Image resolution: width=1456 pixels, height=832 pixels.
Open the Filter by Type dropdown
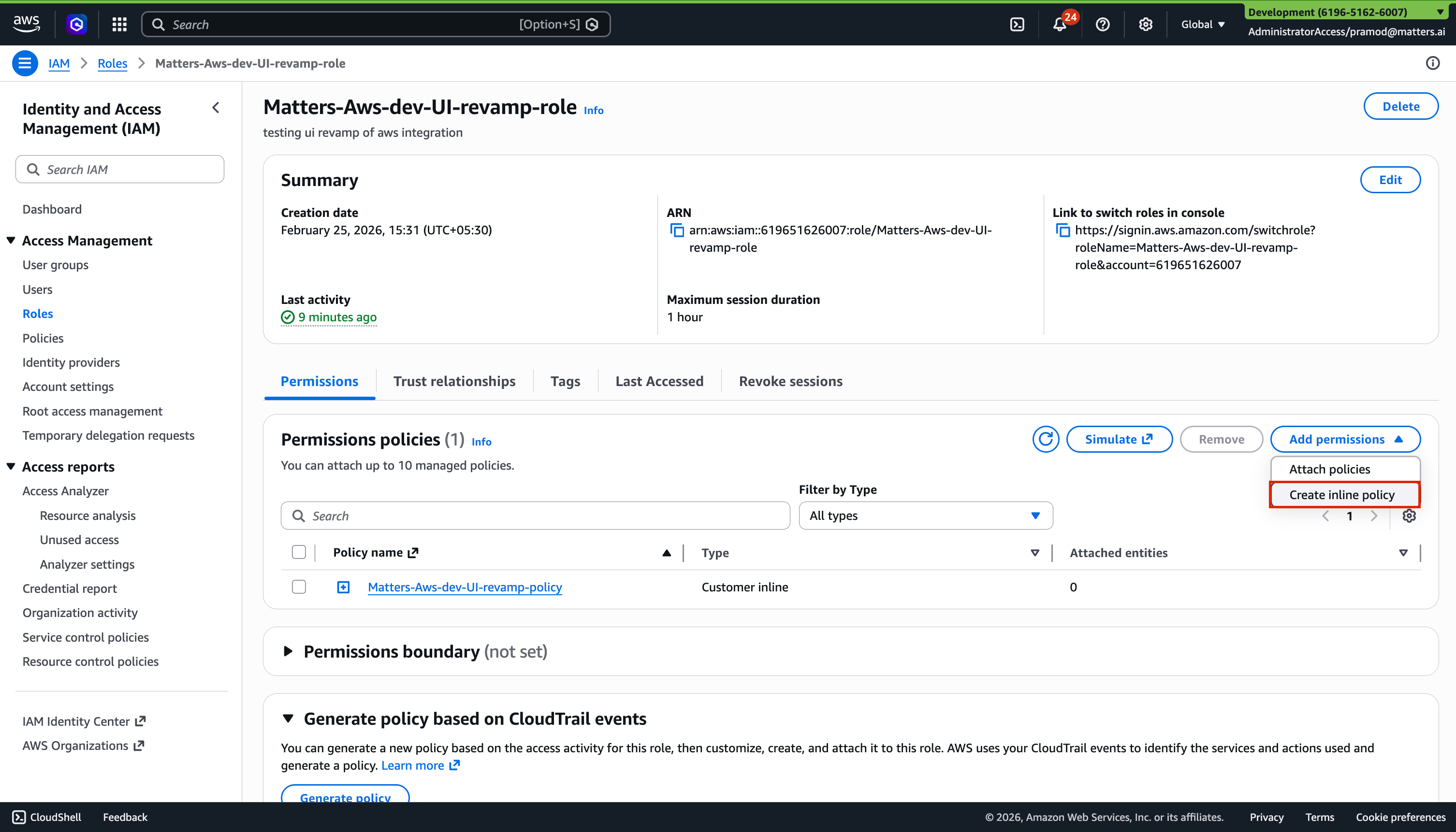click(925, 516)
